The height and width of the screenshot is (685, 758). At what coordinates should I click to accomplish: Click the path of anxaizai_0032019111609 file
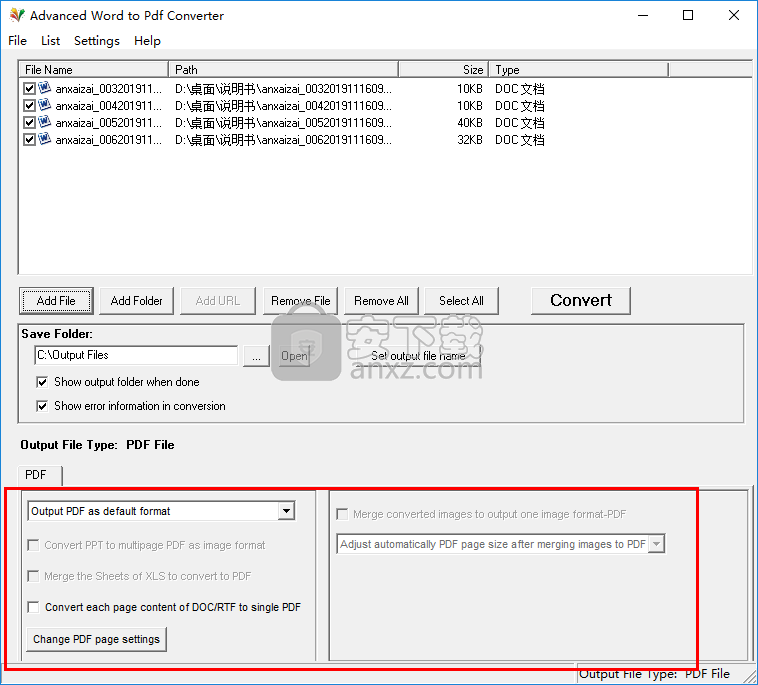coord(283,88)
